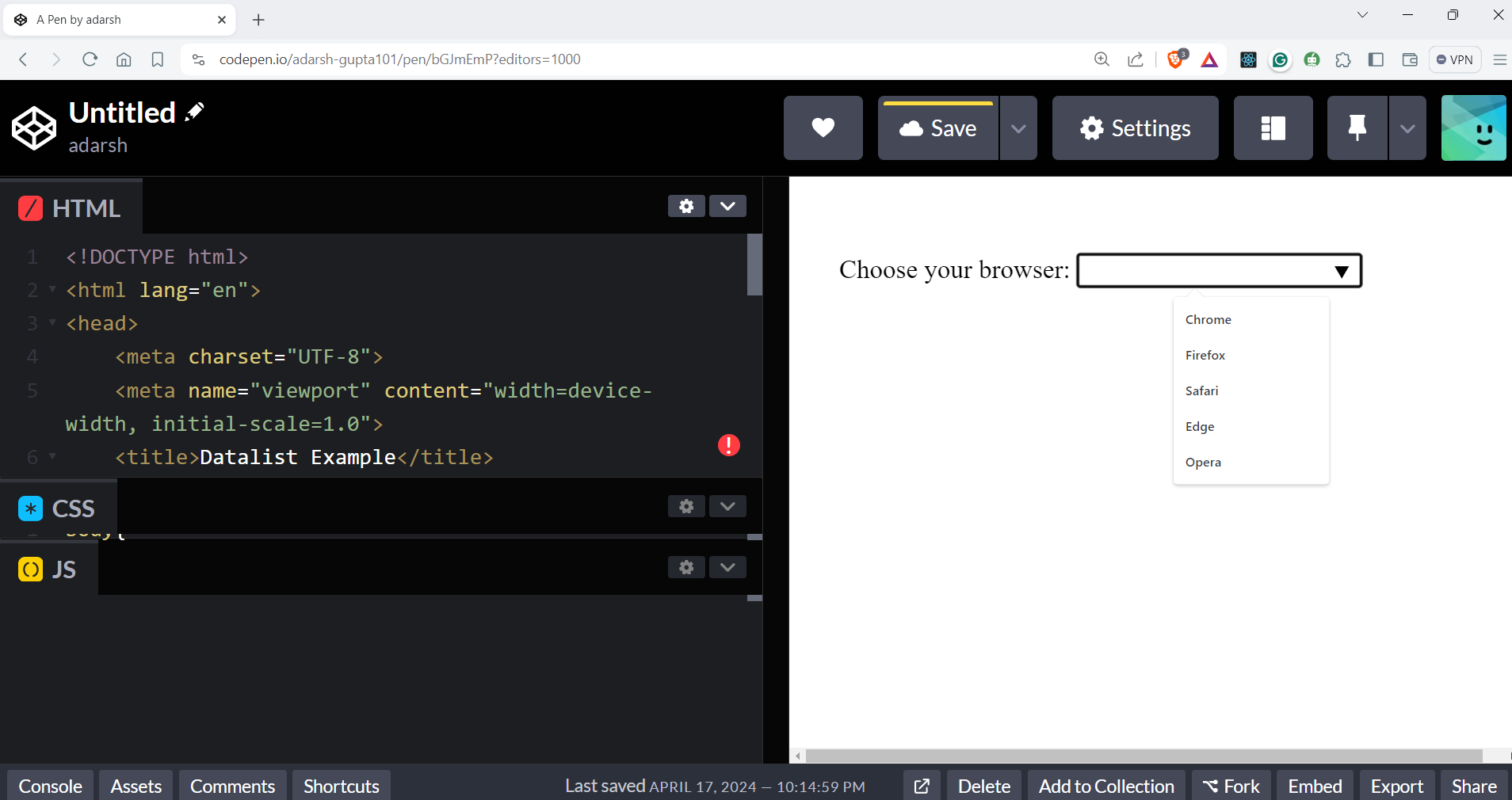1512x800 pixels.
Task: Open HTML editor settings gear
Action: (686, 206)
